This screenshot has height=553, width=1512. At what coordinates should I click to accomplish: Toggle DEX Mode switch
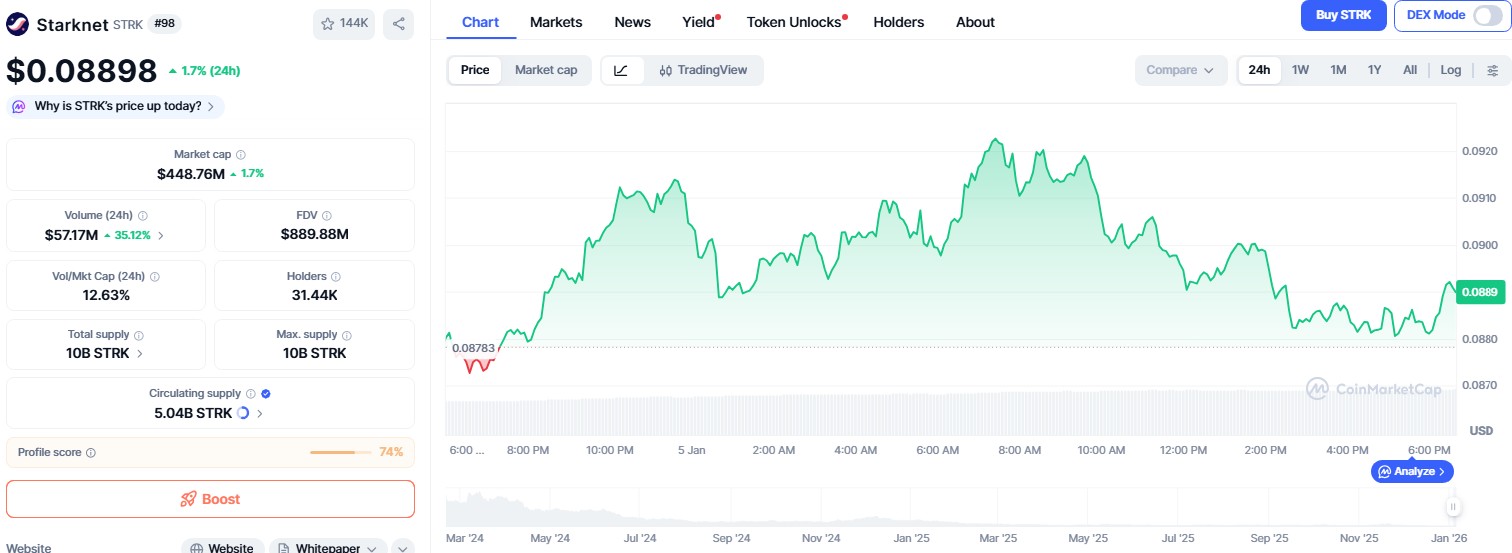coord(1486,15)
